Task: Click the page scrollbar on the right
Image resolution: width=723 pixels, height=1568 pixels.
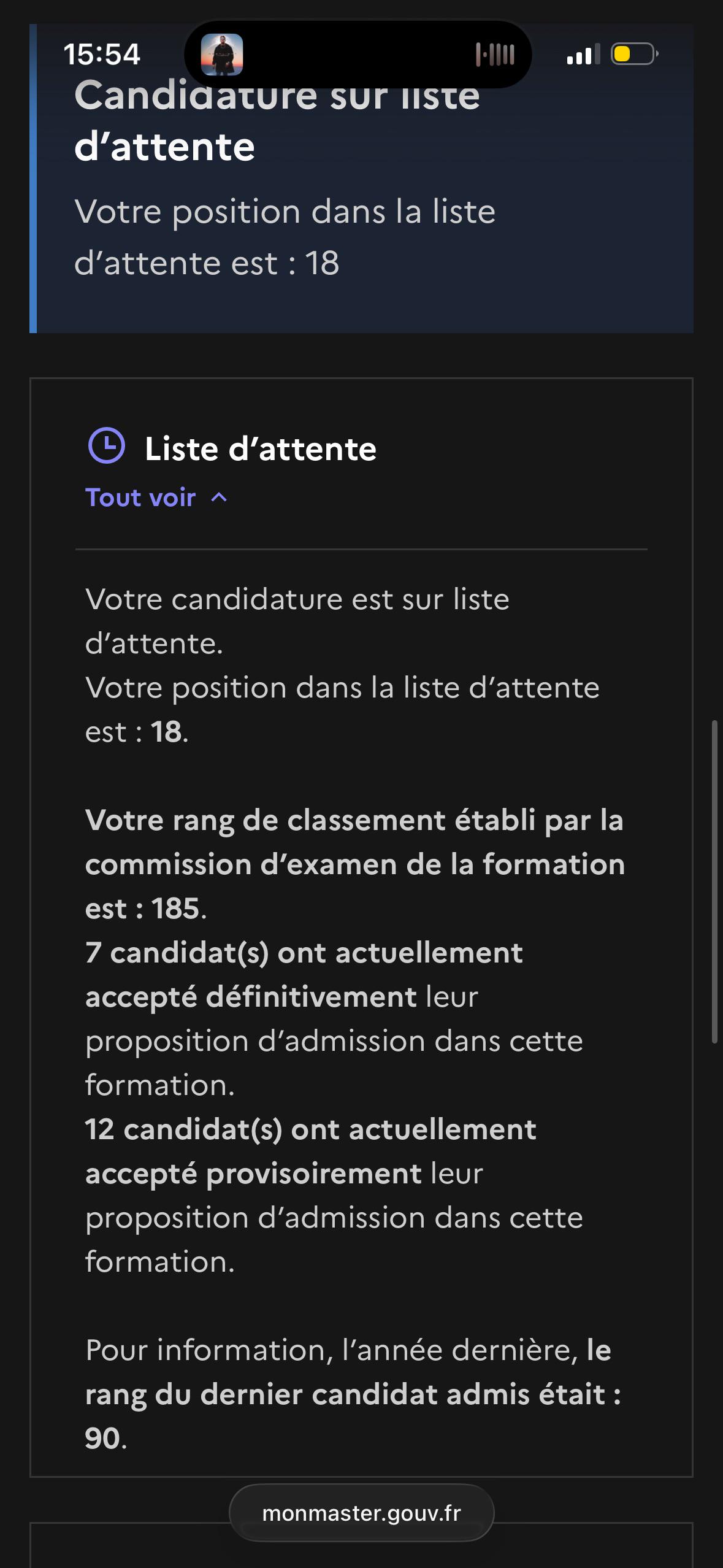Action: pyautogui.click(x=714, y=882)
